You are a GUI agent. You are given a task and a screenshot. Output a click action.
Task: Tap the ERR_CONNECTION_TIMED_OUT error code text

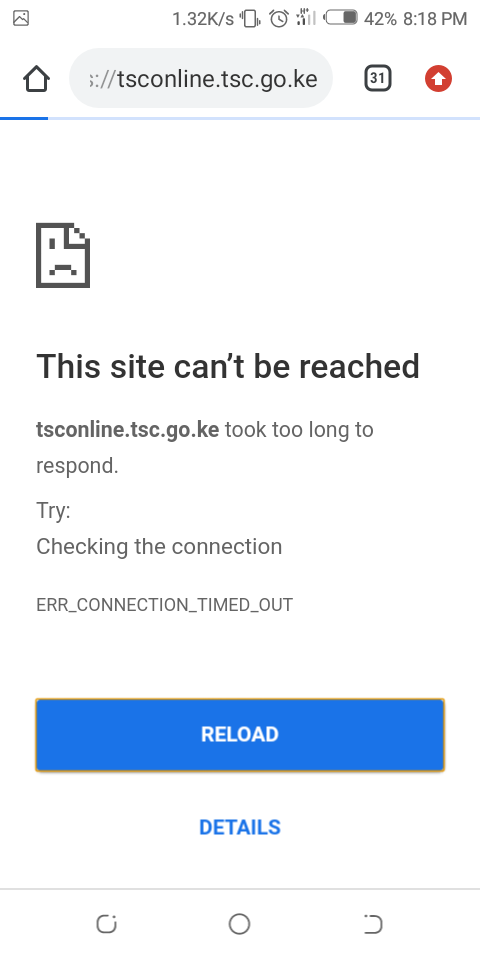(x=164, y=605)
